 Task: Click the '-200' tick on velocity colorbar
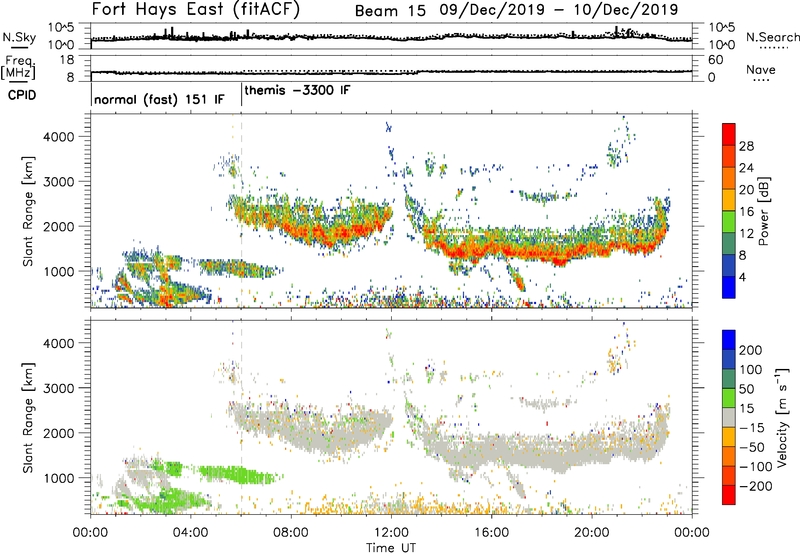[756, 486]
